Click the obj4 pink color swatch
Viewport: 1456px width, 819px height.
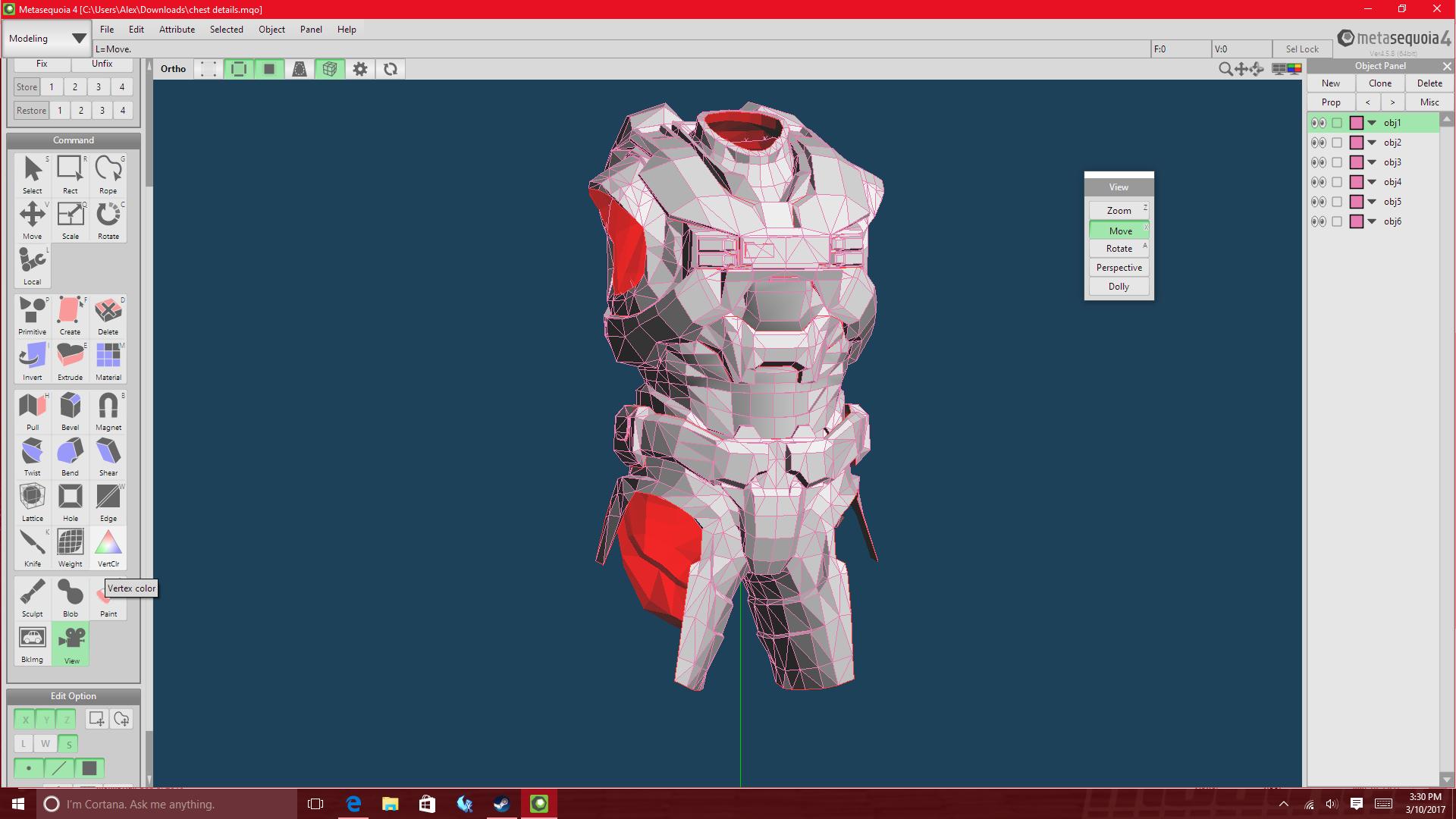pos(1357,182)
